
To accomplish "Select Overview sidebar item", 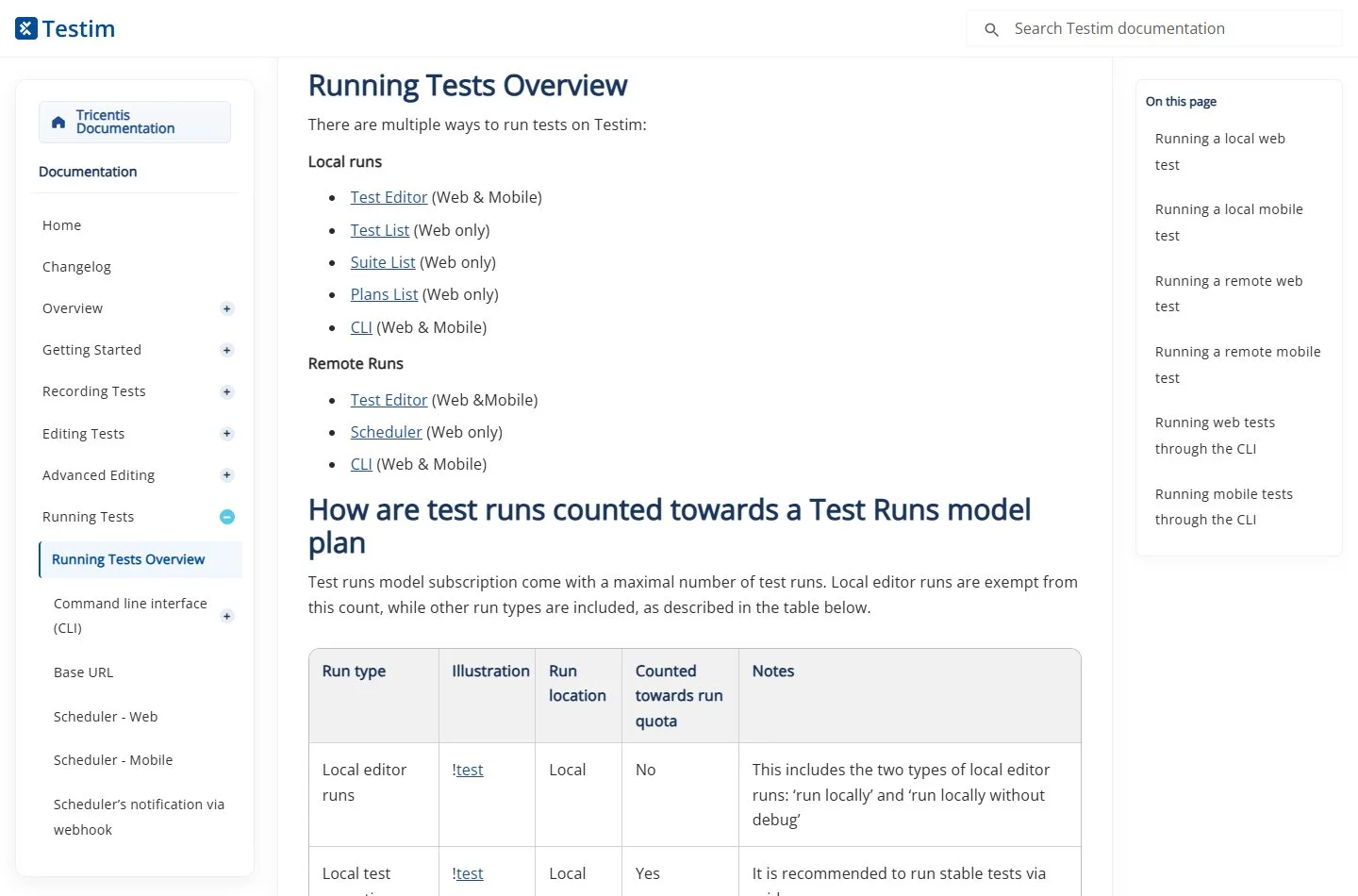I will (73, 308).
